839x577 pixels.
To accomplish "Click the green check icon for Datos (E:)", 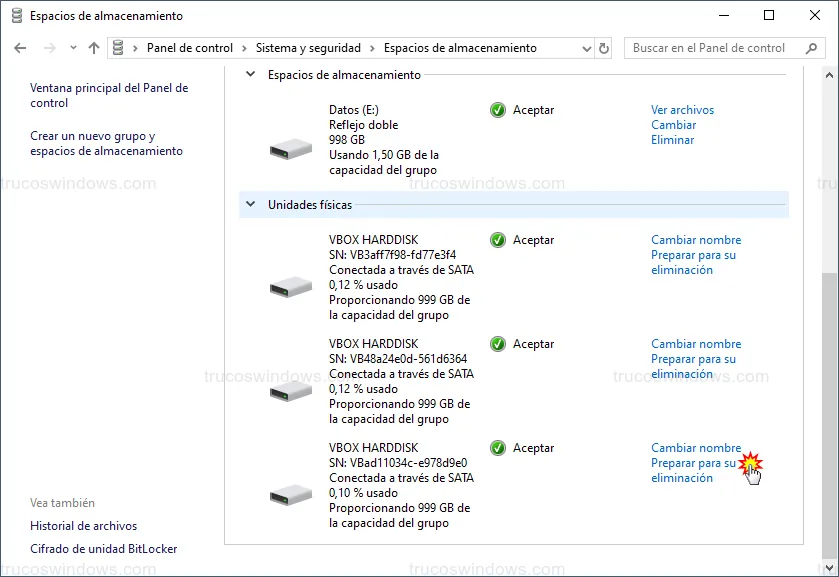I will tap(498, 110).
